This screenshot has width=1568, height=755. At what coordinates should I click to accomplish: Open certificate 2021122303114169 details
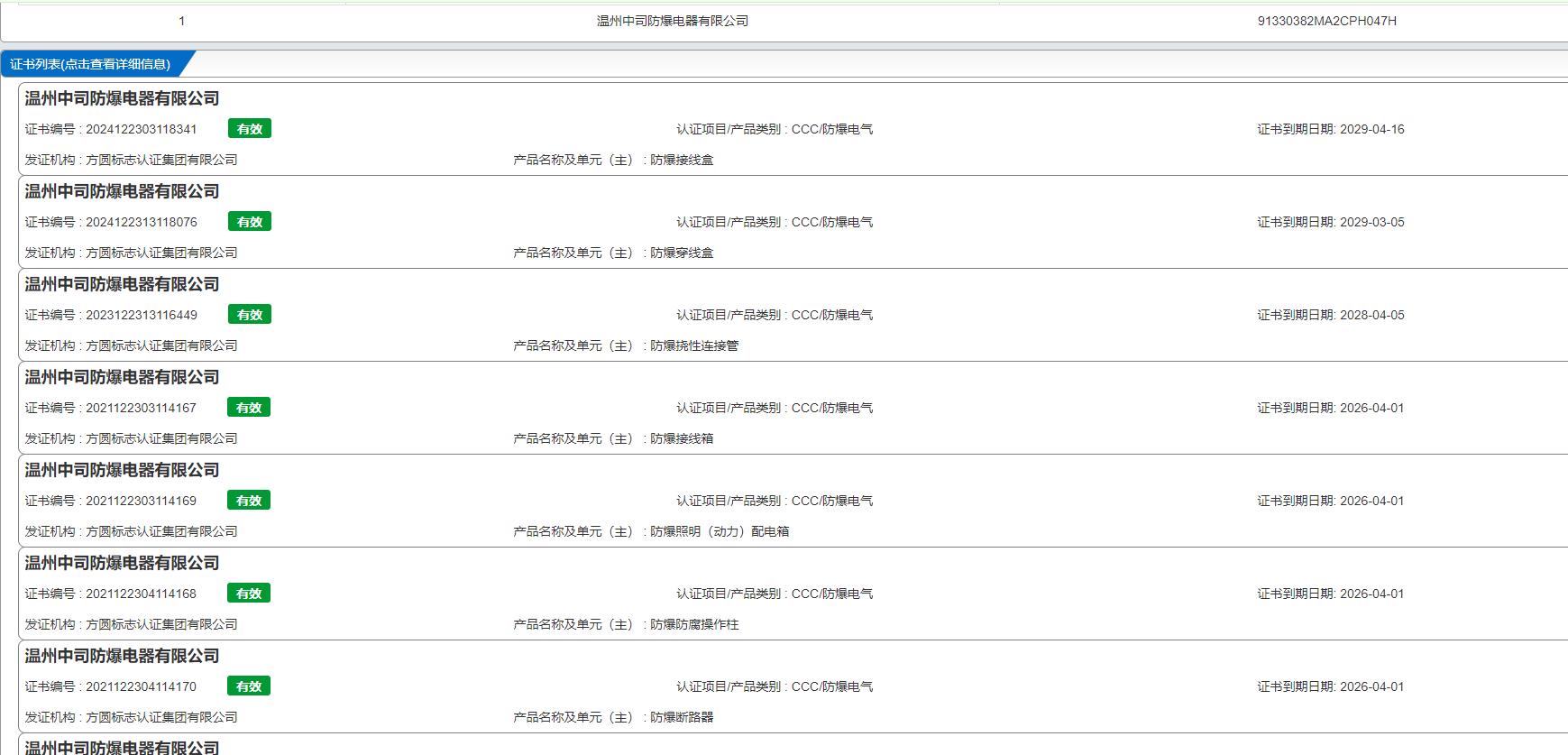141,501
